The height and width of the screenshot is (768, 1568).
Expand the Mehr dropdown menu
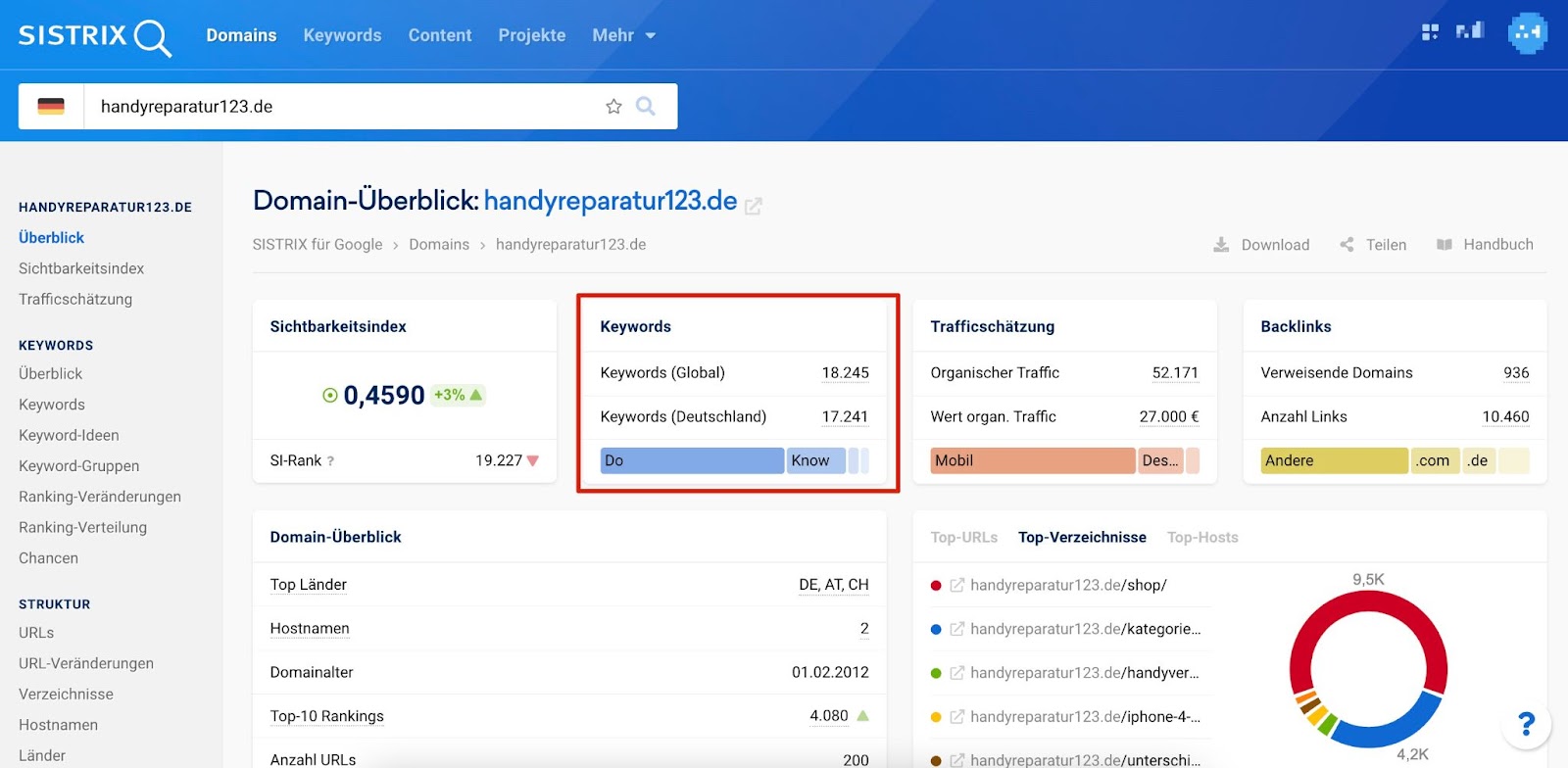(624, 35)
